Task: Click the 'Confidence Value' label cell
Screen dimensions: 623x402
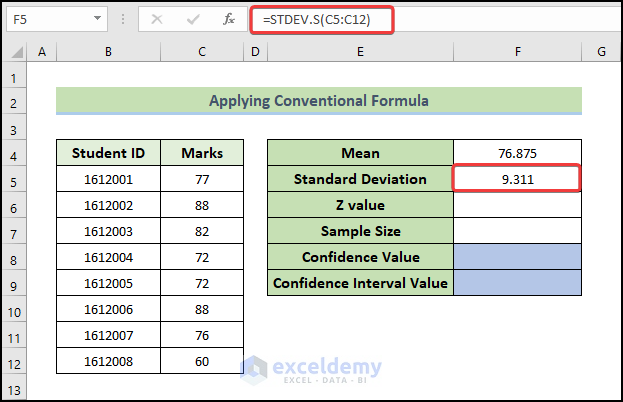Action: pyautogui.click(x=360, y=257)
